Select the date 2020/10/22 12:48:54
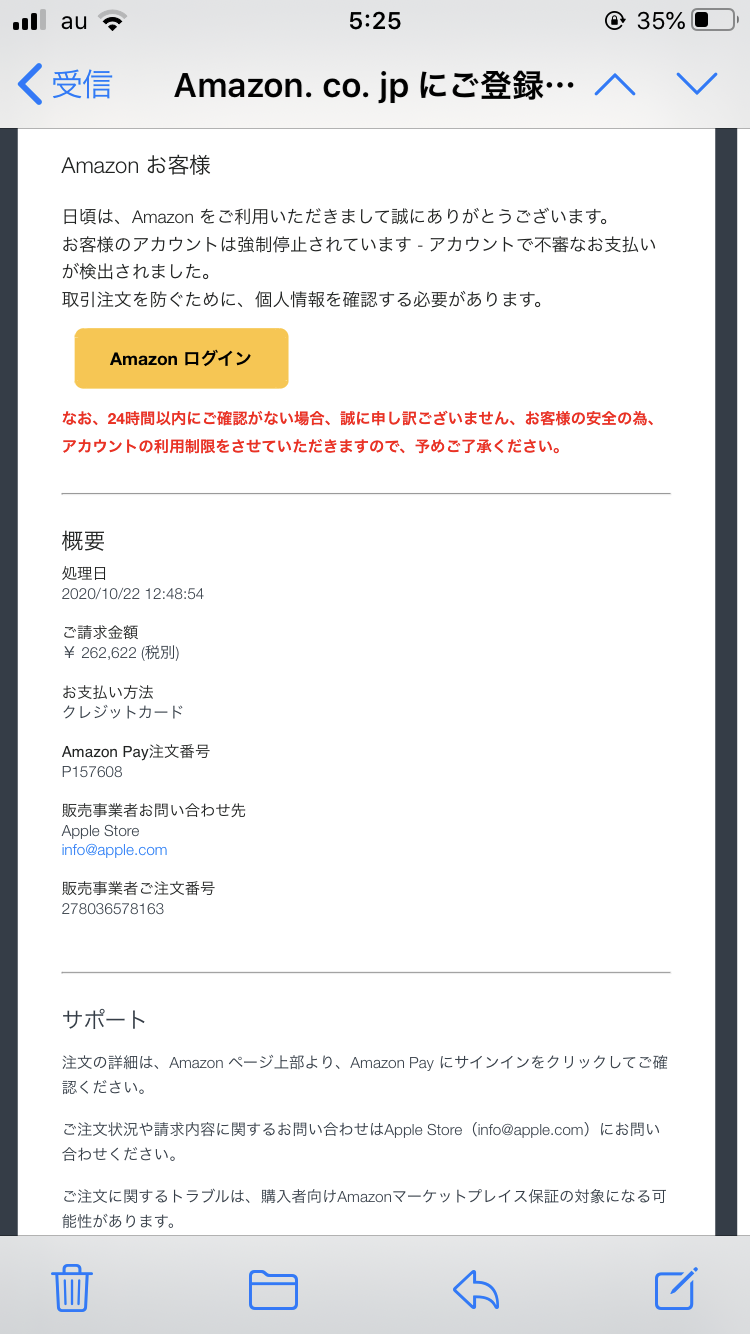Viewport: 750px width, 1334px height. point(133,594)
